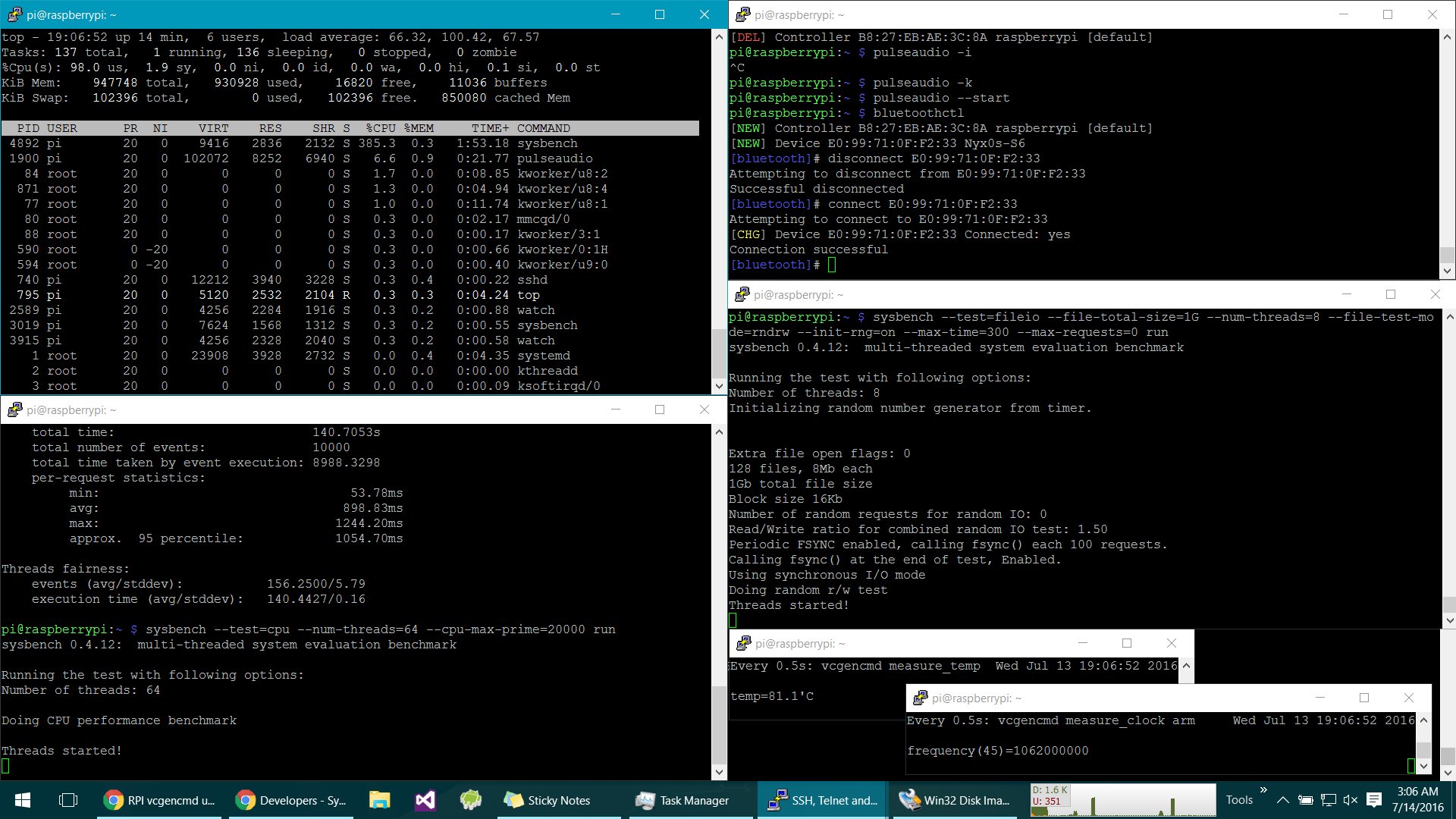Click scroll-down arrow in the top process window

point(719,386)
